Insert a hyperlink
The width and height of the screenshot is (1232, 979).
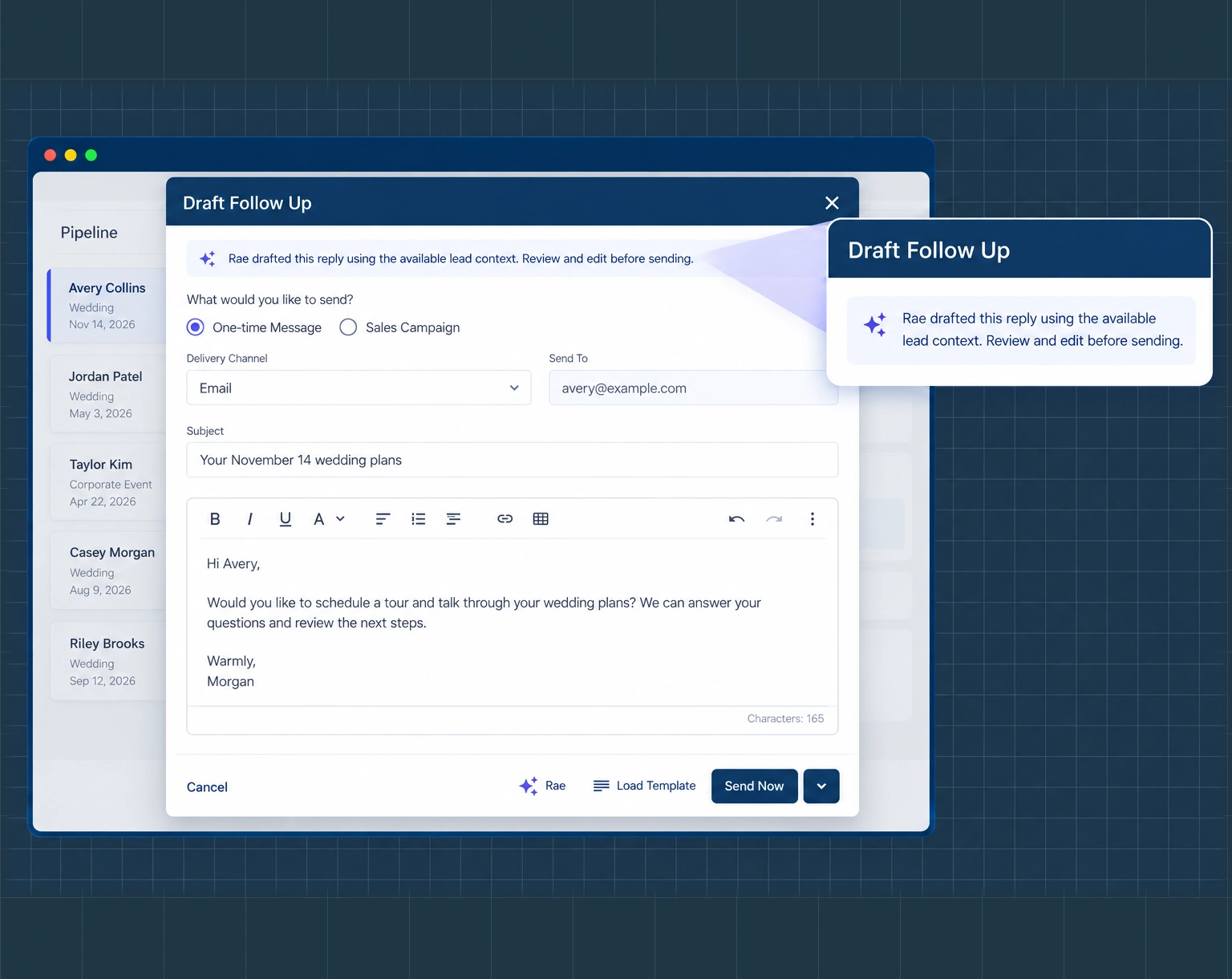point(505,519)
